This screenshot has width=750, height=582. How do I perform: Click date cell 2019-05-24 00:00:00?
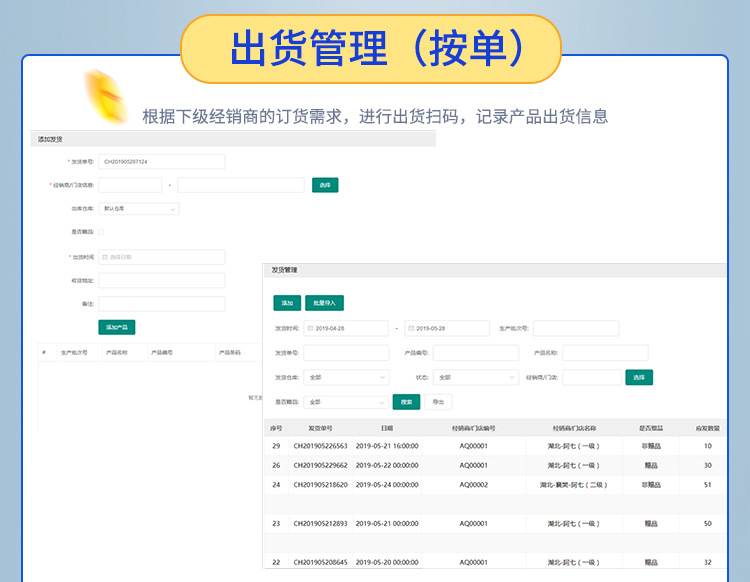(x=387, y=485)
